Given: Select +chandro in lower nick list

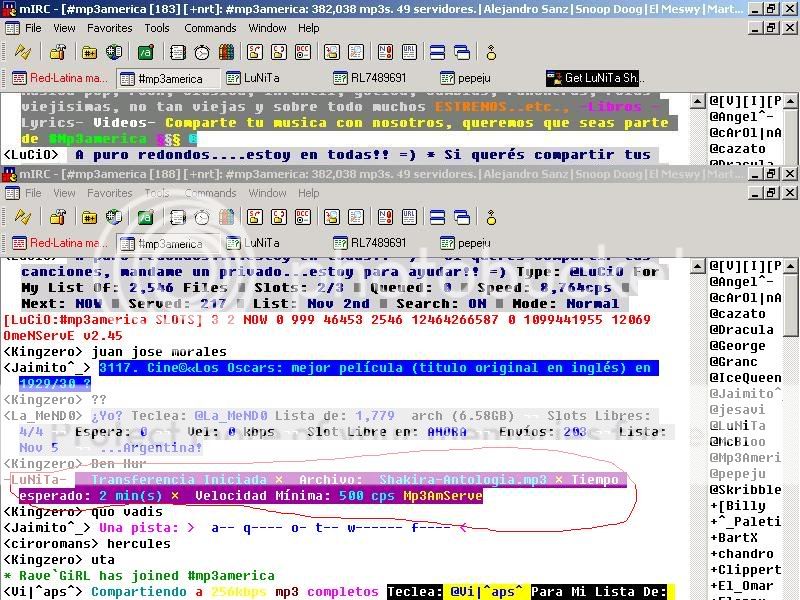Looking at the screenshot, I should coord(742,554).
